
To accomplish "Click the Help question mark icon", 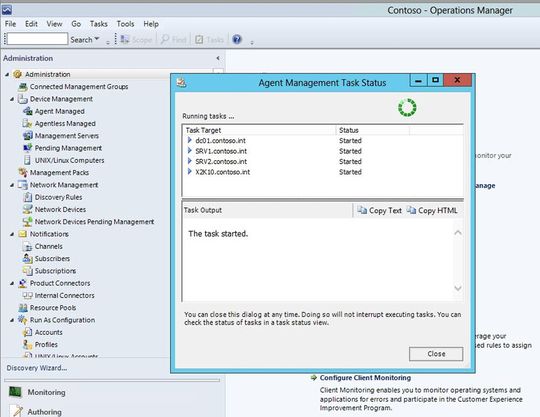I will [x=237, y=40].
